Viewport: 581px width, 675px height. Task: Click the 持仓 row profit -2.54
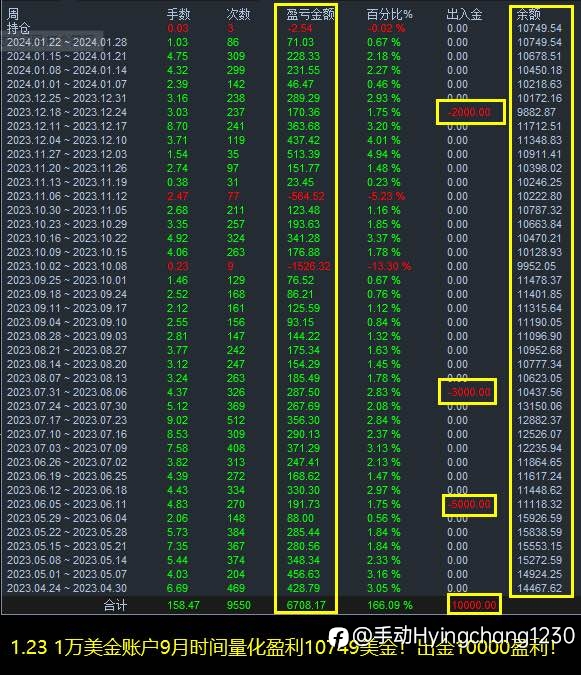click(x=300, y=28)
